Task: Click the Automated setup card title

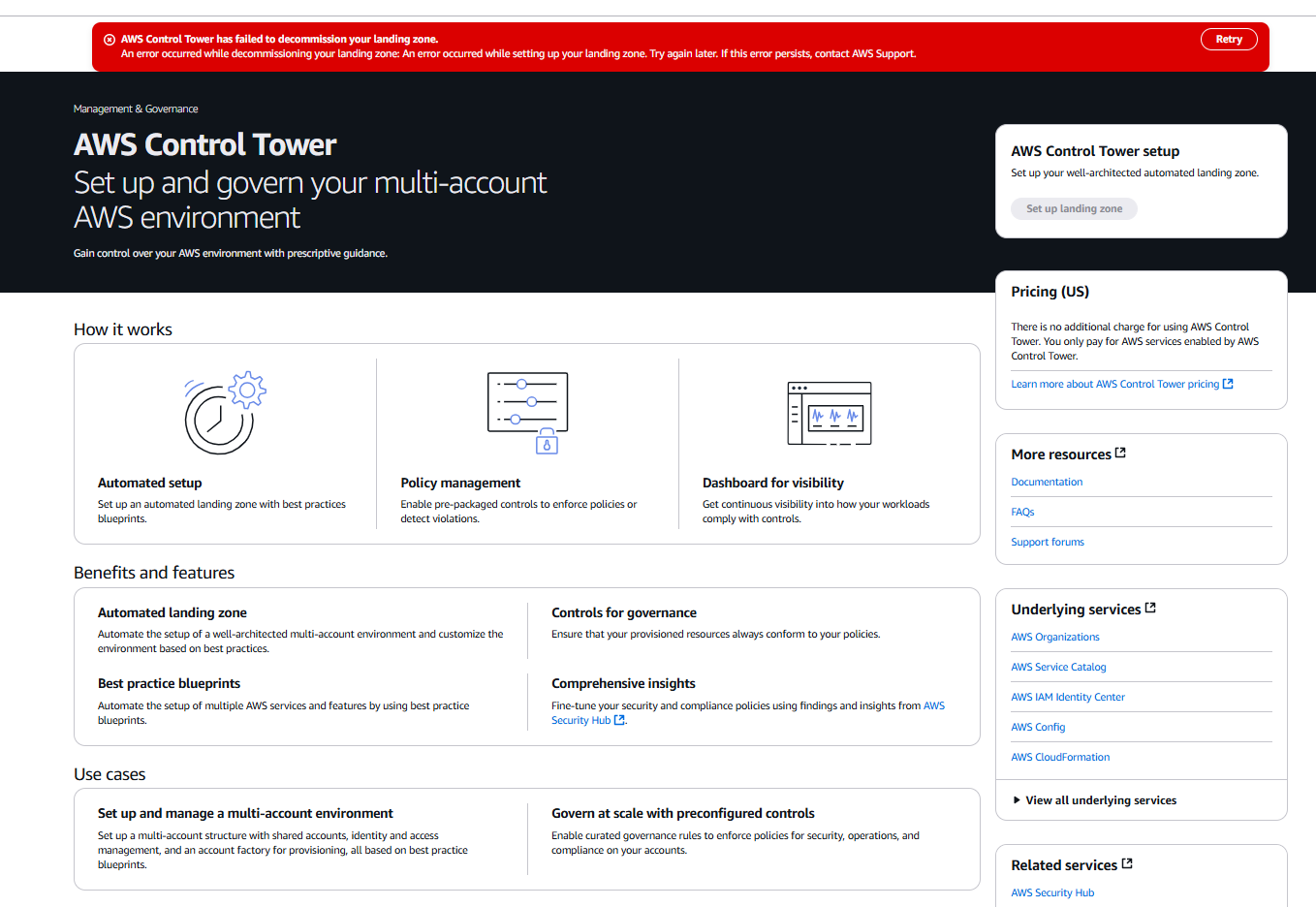Action: click(x=150, y=483)
